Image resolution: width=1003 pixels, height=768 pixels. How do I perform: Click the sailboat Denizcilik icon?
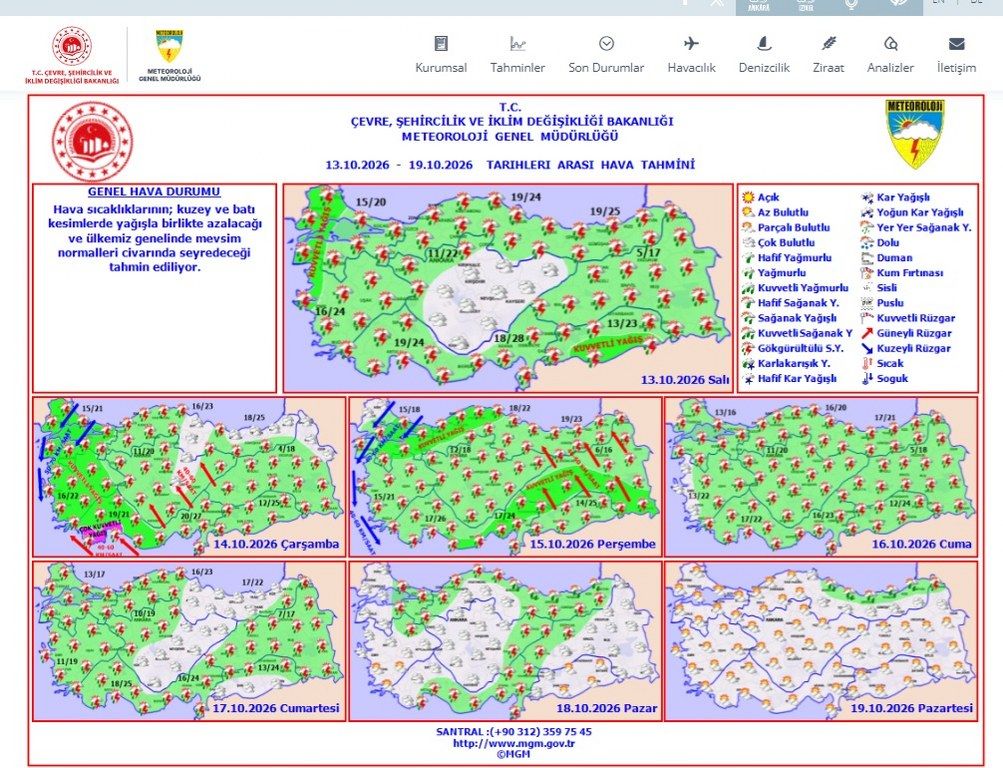click(x=764, y=43)
